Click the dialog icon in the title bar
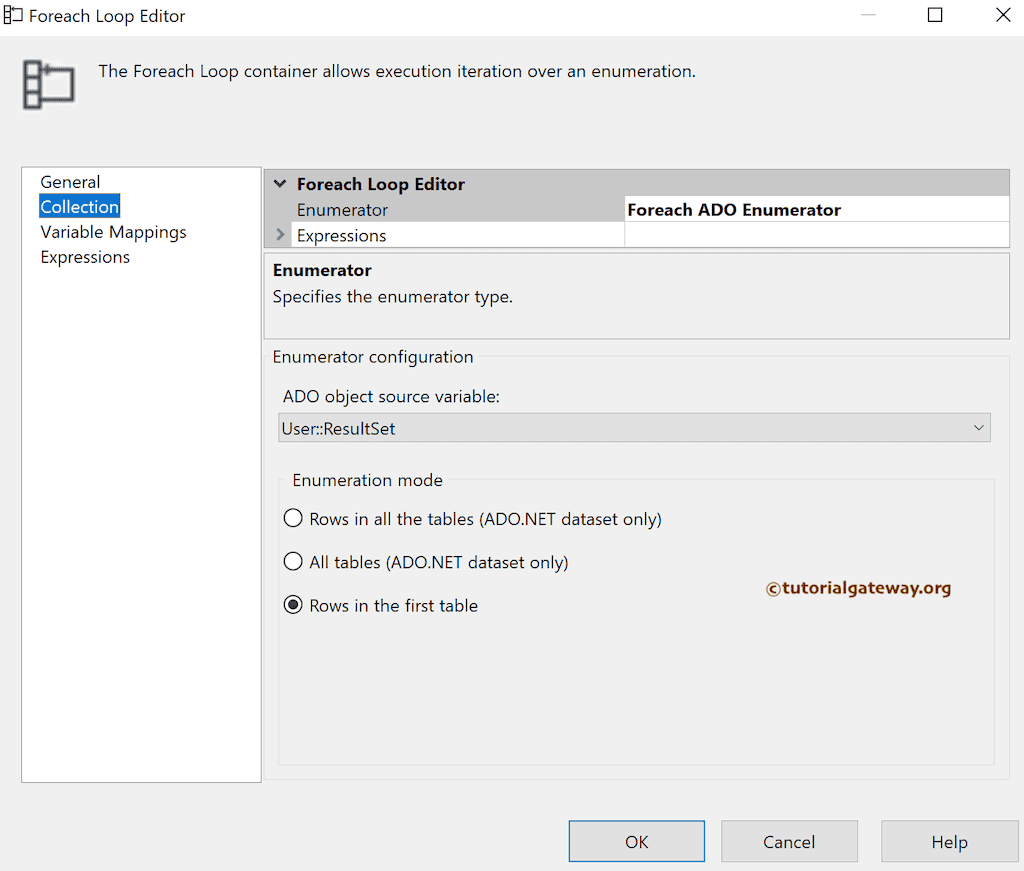Viewport: 1024px width, 871px height. (x=14, y=15)
